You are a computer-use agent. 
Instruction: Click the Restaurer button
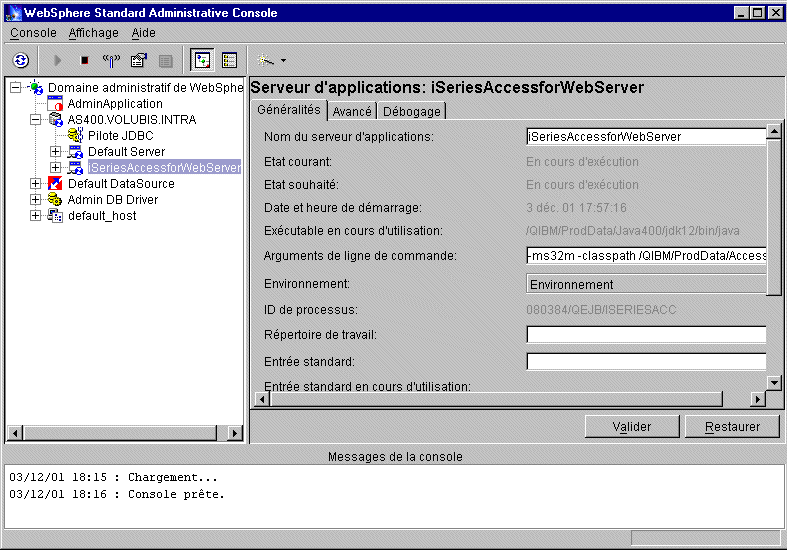[732, 427]
